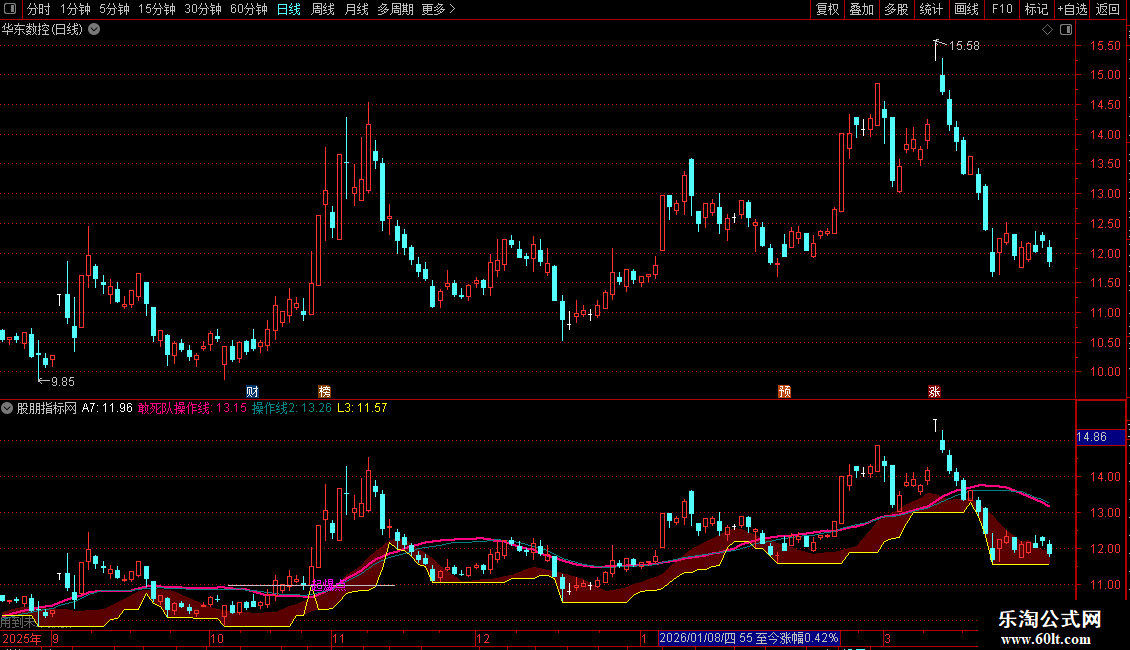Click the 10.00 price axis label
The width and height of the screenshot is (1130, 650).
point(1105,372)
